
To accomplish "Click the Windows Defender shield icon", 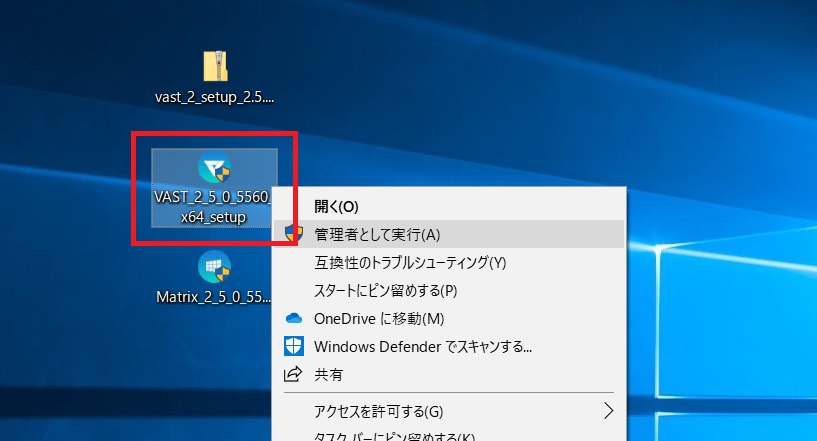I will pyautogui.click(x=294, y=346).
